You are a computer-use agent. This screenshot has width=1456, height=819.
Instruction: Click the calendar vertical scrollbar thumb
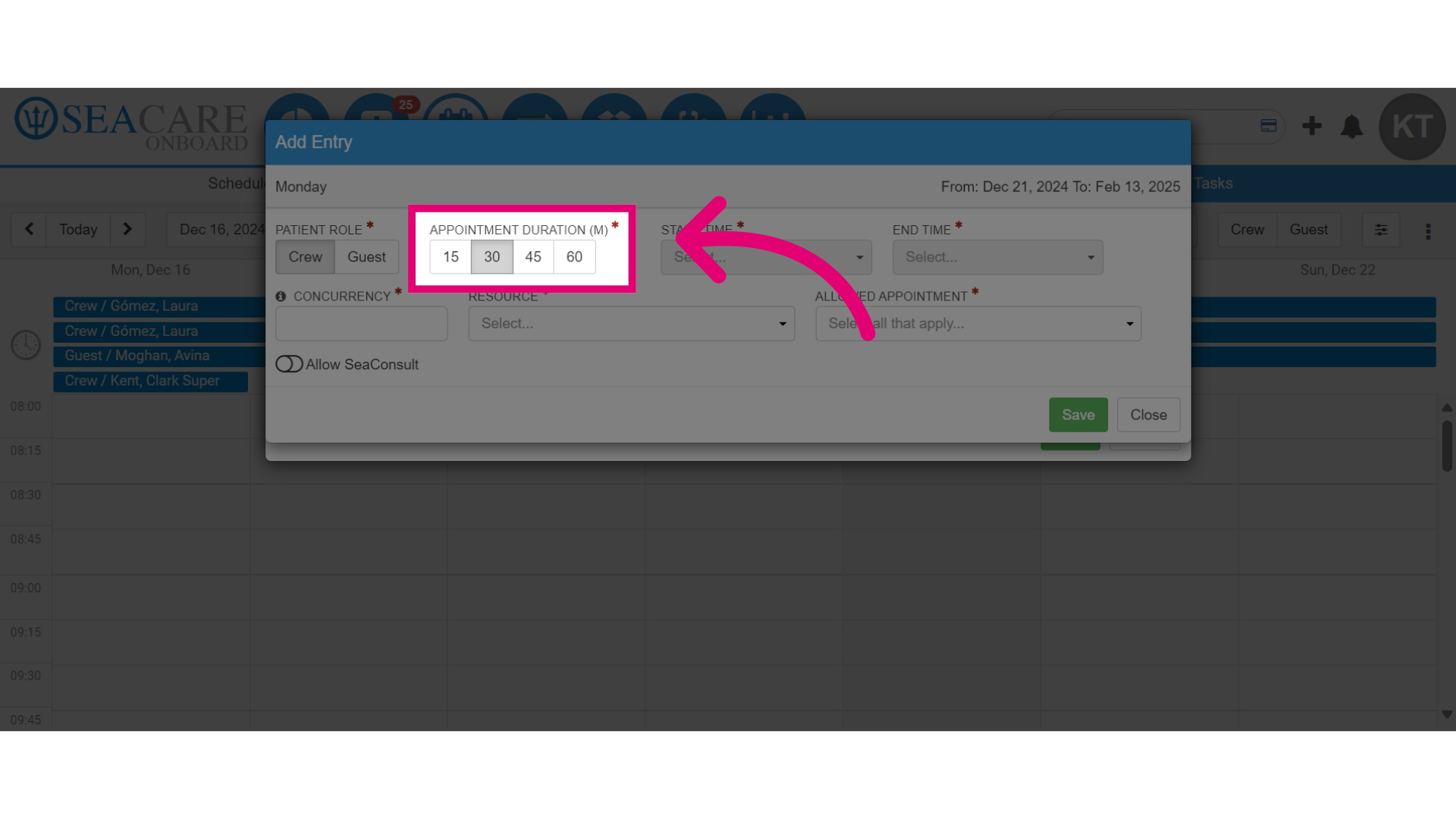coord(1447,446)
